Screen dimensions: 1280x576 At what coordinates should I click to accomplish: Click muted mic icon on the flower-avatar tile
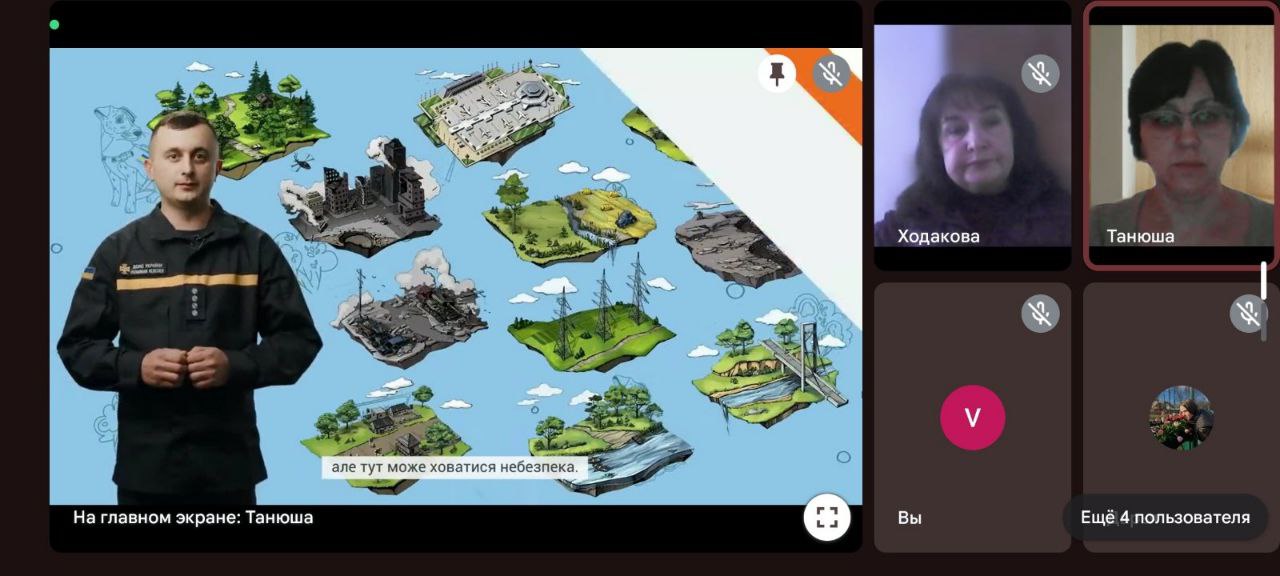click(x=1248, y=314)
